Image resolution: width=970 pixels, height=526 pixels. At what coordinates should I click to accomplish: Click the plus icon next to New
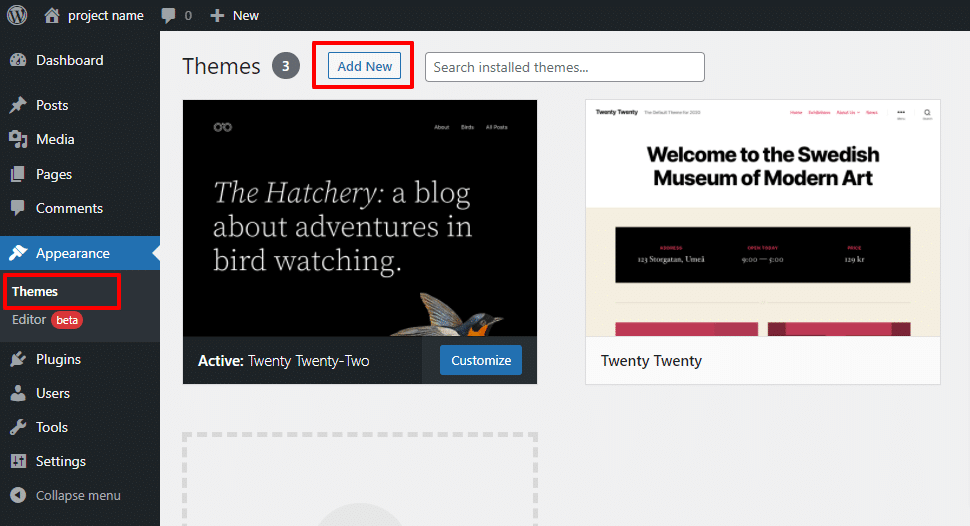click(x=217, y=15)
